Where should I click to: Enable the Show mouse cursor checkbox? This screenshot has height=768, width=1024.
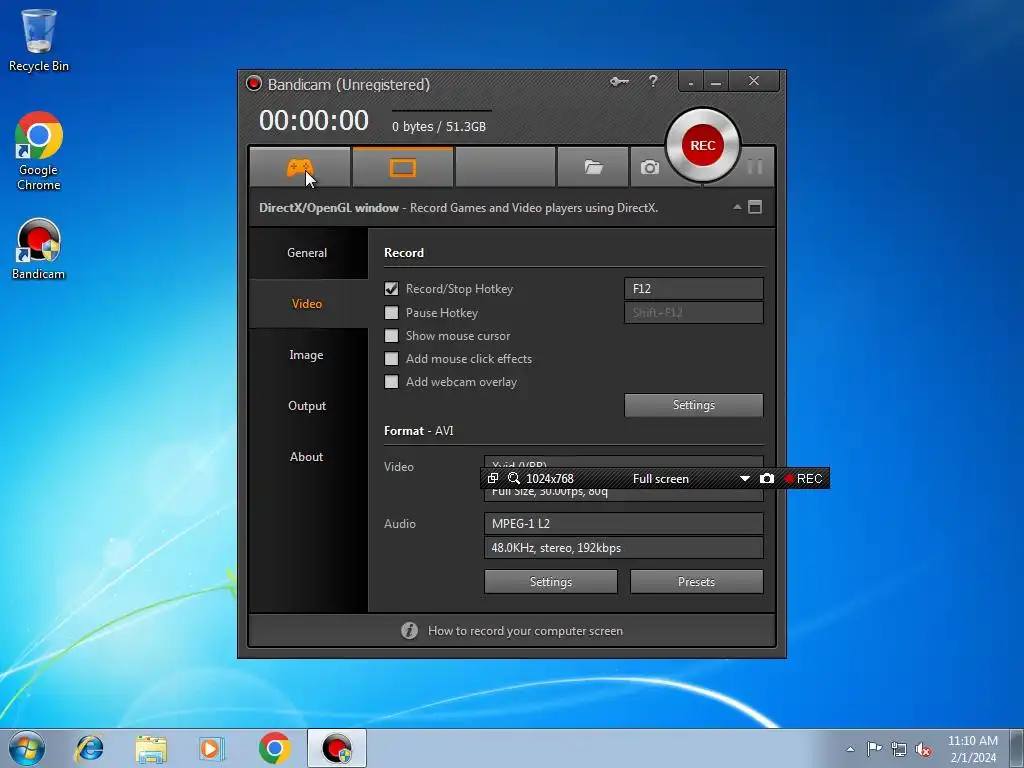(391, 336)
